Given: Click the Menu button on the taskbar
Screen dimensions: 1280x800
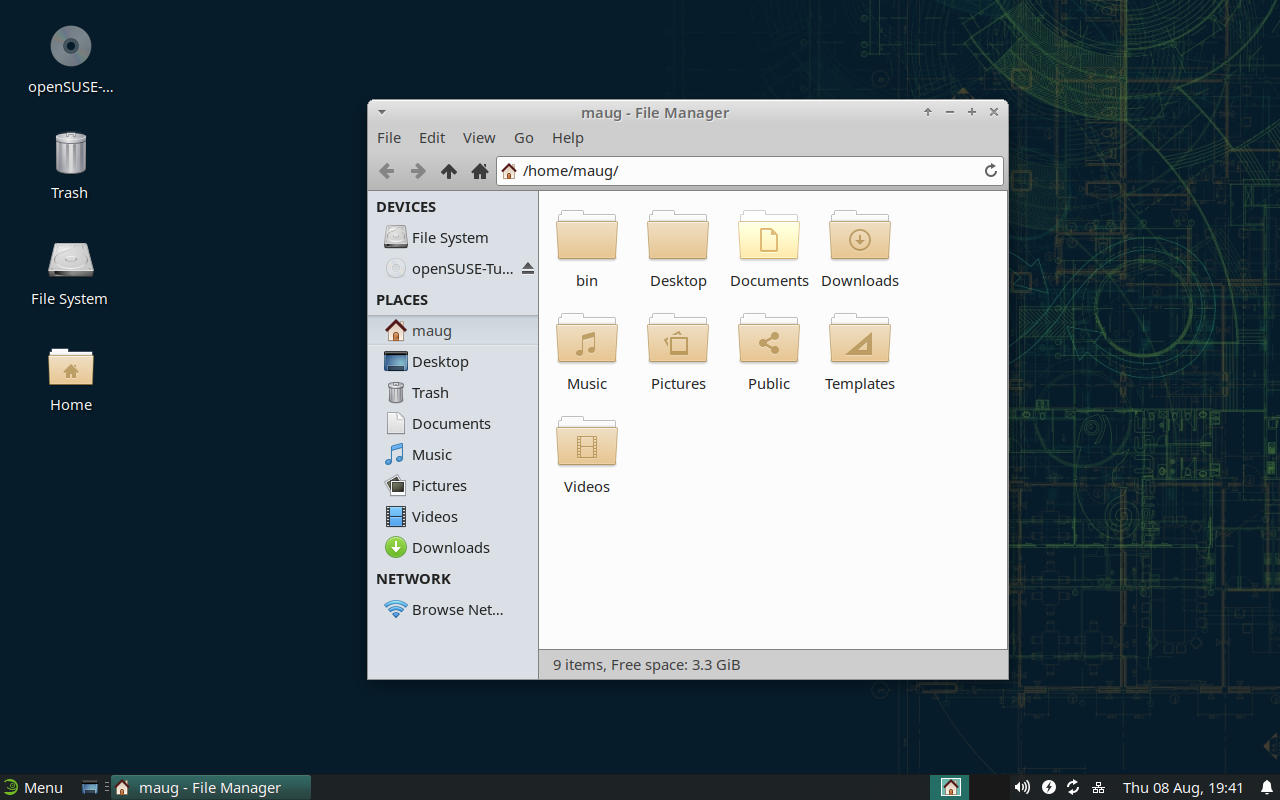Looking at the screenshot, I should point(33,787).
